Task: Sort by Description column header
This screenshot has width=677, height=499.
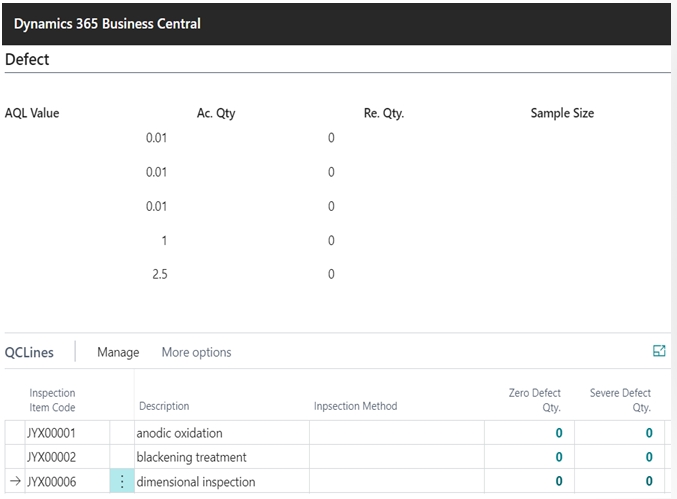Action: pyautogui.click(x=164, y=406)
